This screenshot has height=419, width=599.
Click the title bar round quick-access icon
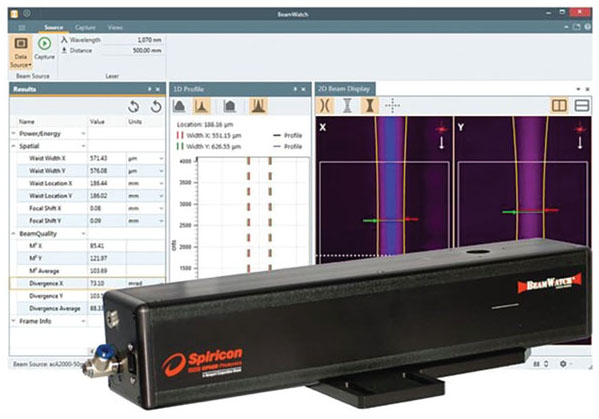(x=27, y=13)
